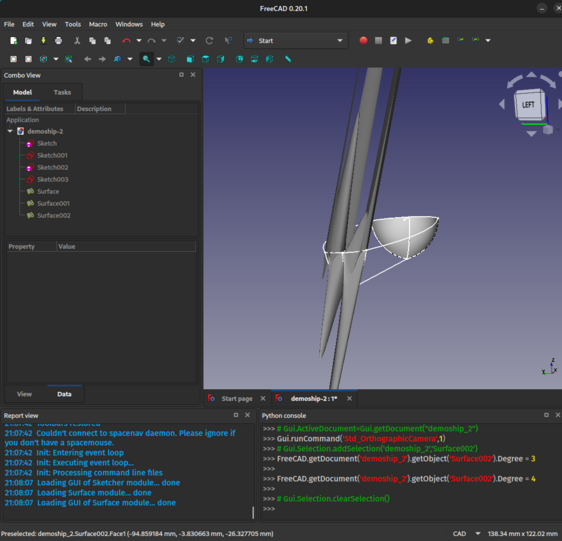The width and height of the screenshot is (562, 541).
Task: Open the Windows menu
Action: point(129,24)
